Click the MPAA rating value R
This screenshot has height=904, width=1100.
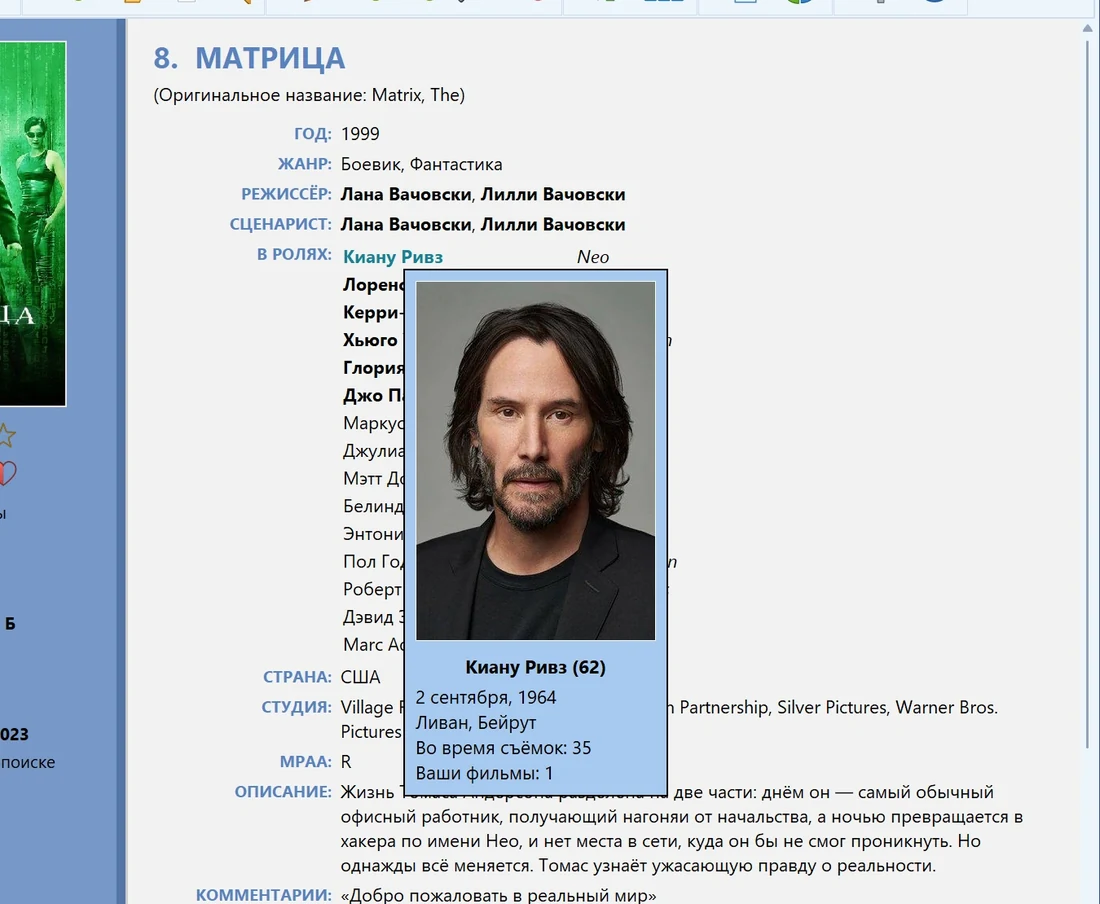click(346, 762)
